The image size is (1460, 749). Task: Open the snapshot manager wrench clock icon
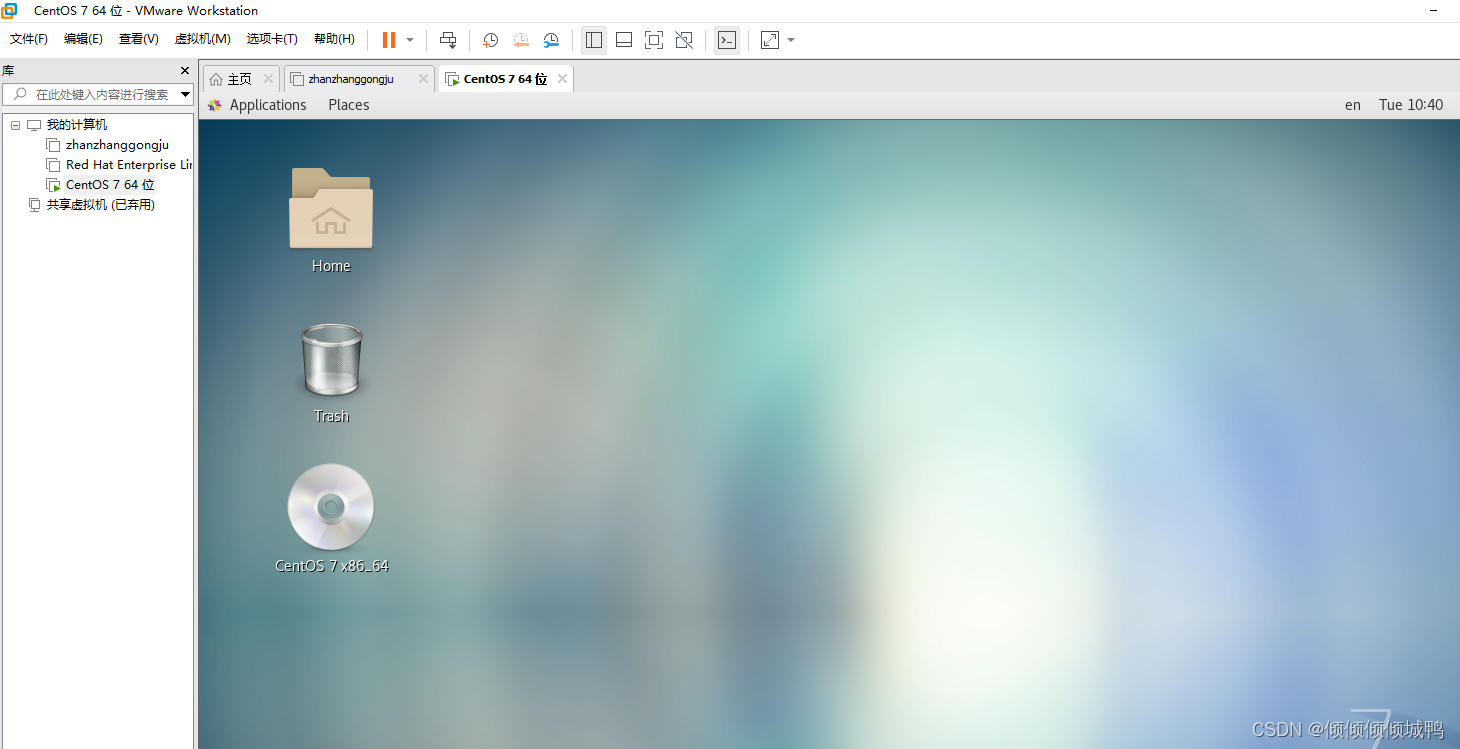pos(551,40)
